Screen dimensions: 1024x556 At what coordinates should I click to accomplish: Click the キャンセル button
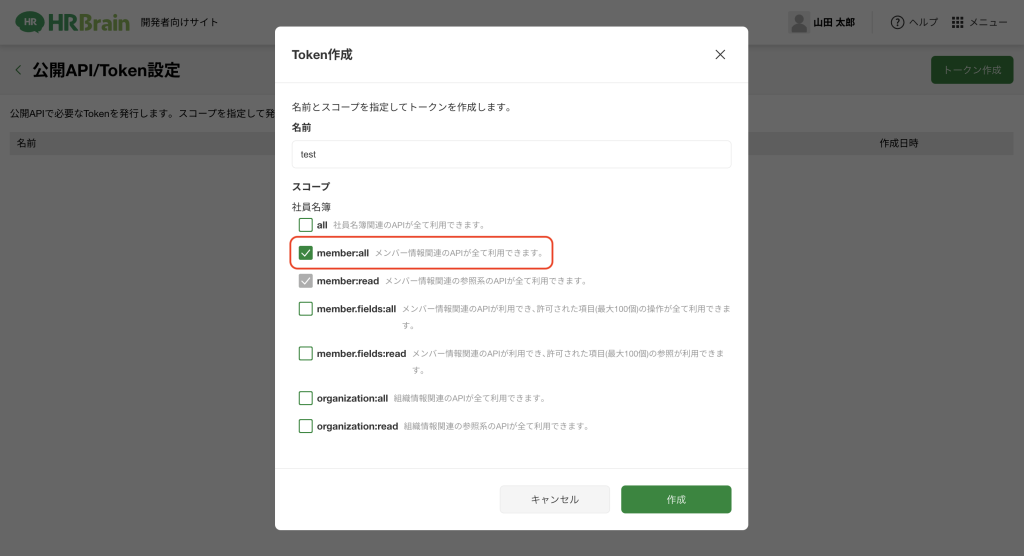point(555,499)
